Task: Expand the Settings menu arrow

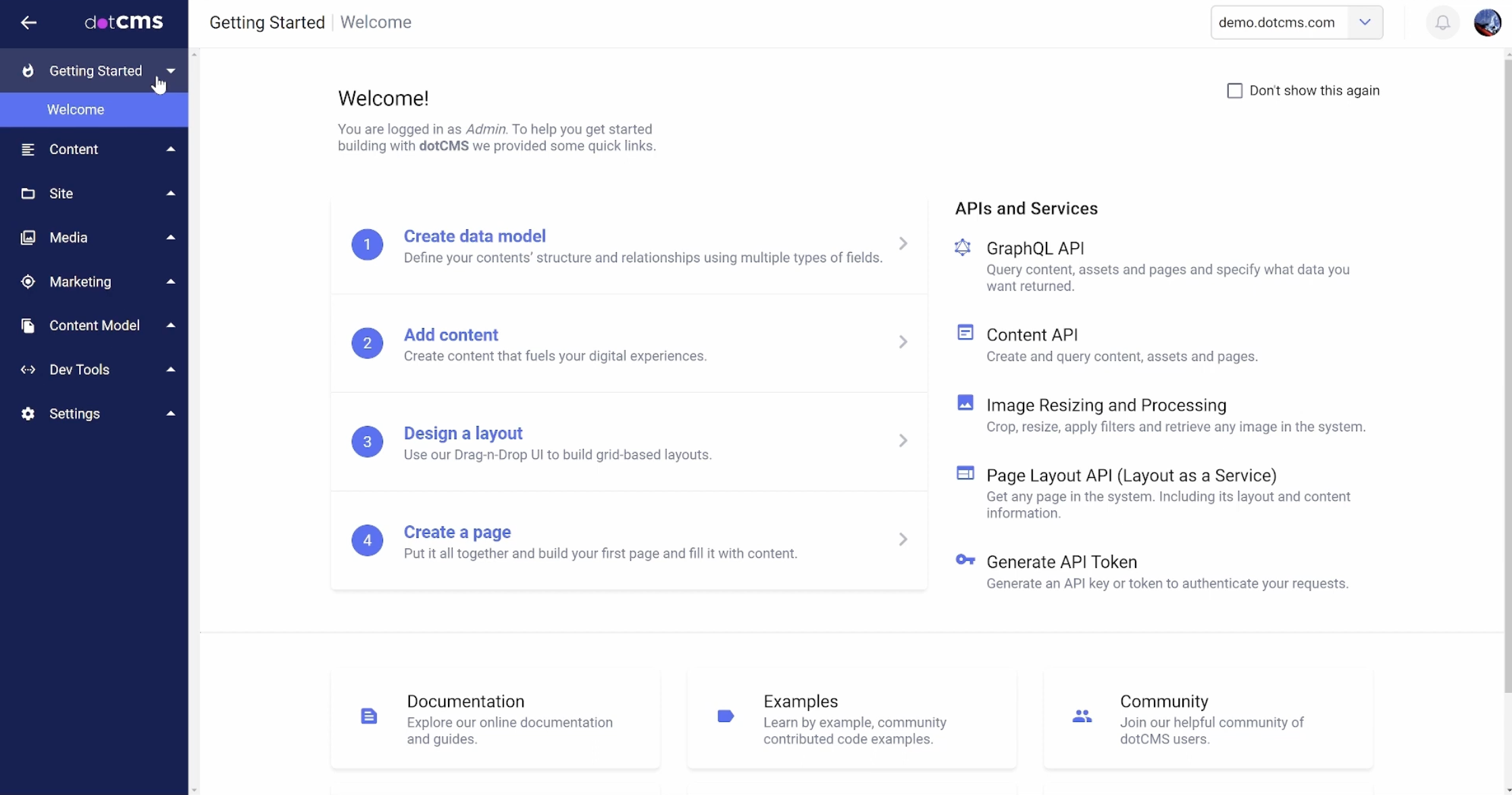Action: (171, 413)
